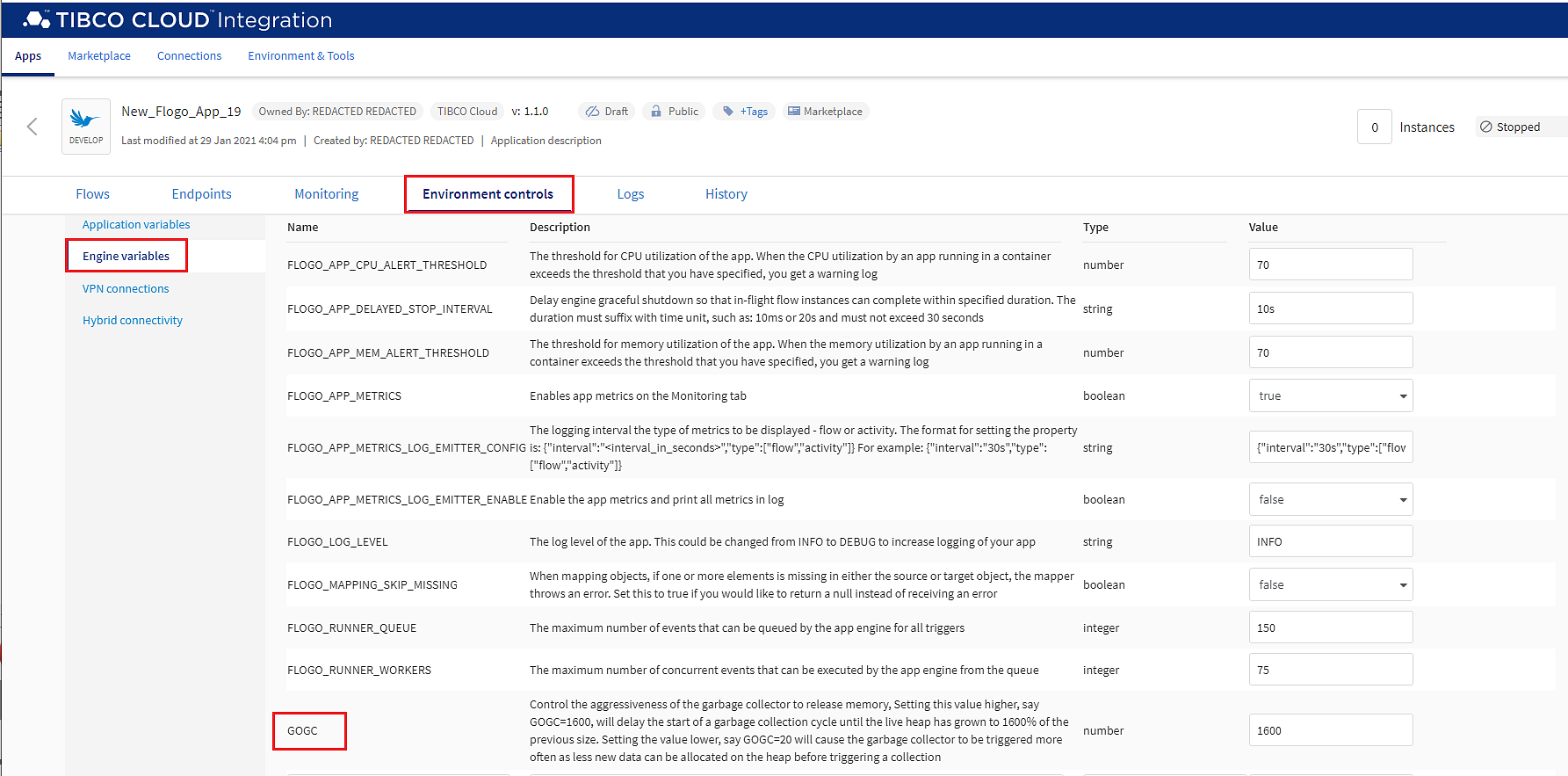Select the GOGC variable name
The height and width of the screenshot is (776, 1568).
point(303,731)
